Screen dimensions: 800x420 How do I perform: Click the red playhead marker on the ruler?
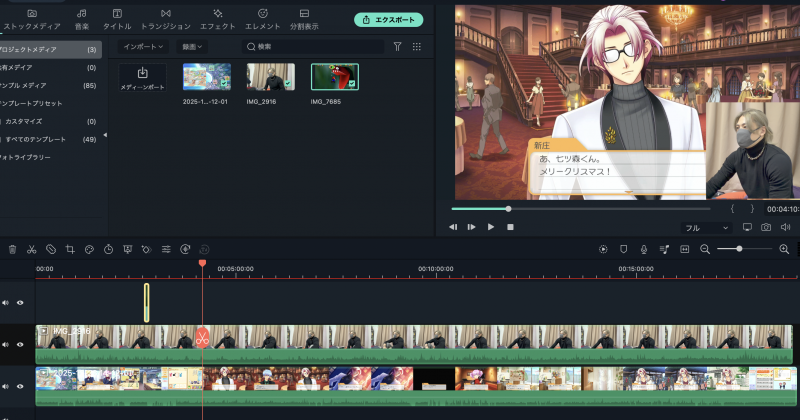(202, 263)
